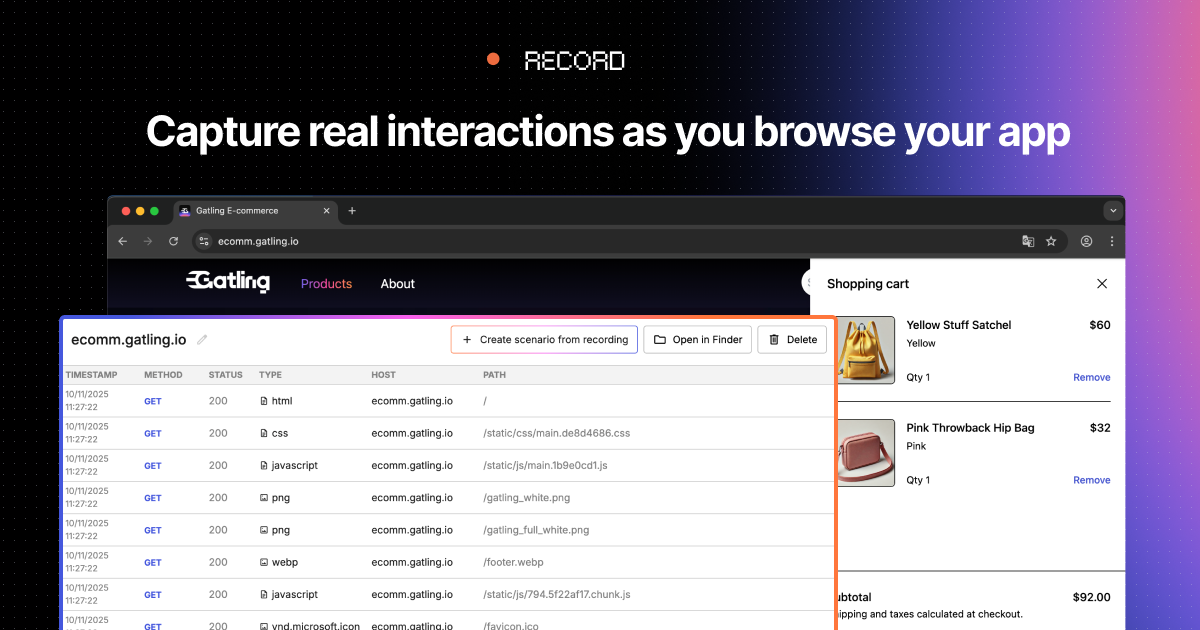Click Create scenario from recording
The image size is (1200, 630).
point(544,339)
